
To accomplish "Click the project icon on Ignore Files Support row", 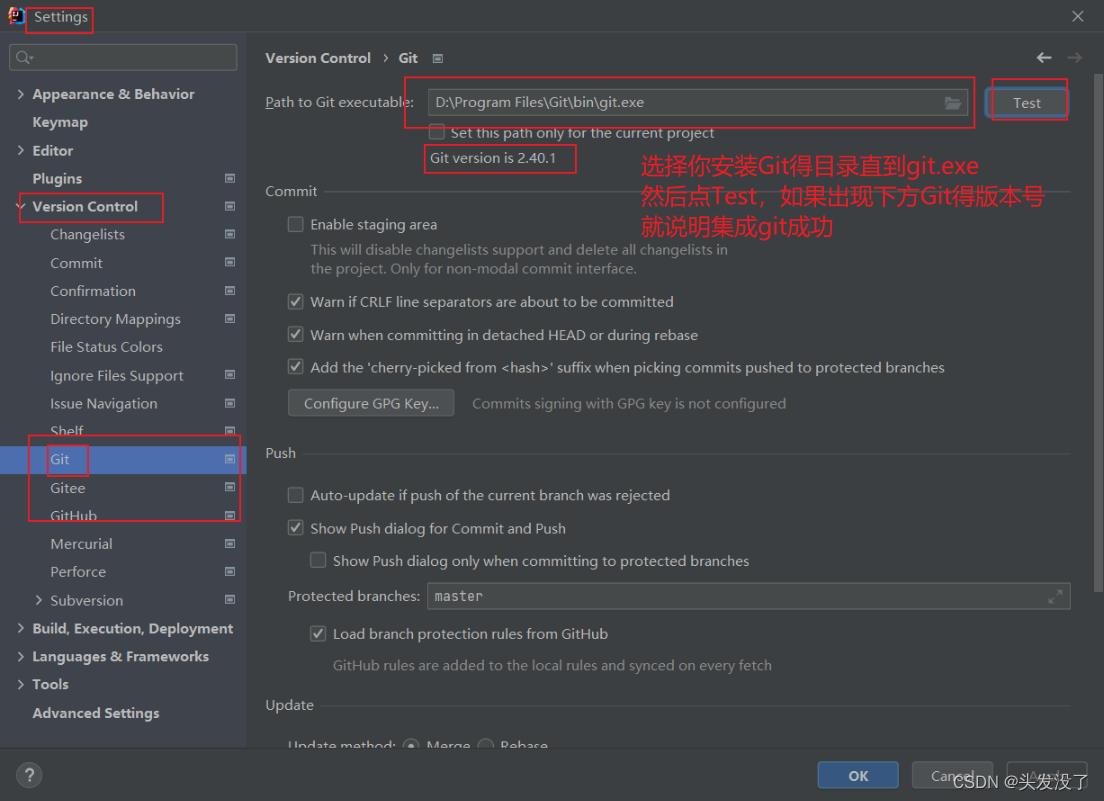I will [230, 375].
